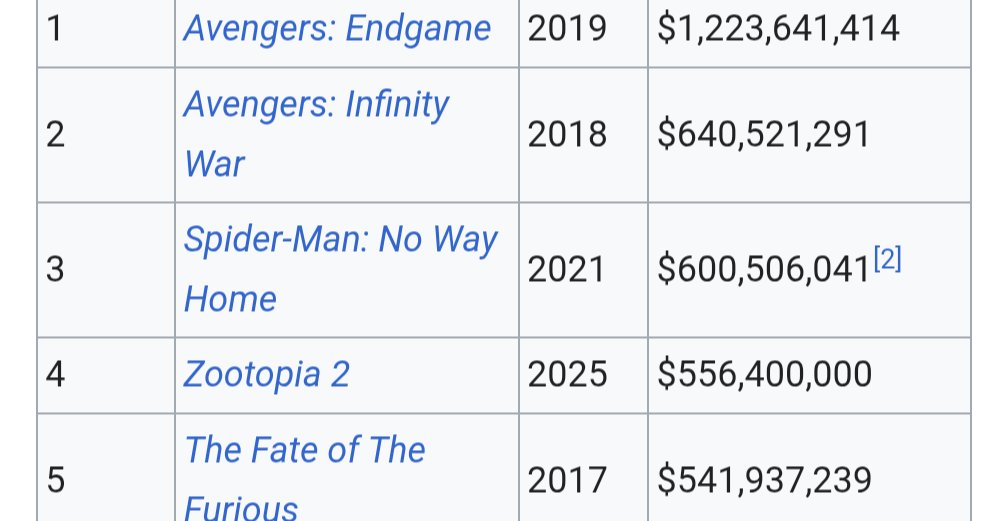Click the $556,400,000 gross value
This screenshot has width=1008, height=521.
pos(764,374)
